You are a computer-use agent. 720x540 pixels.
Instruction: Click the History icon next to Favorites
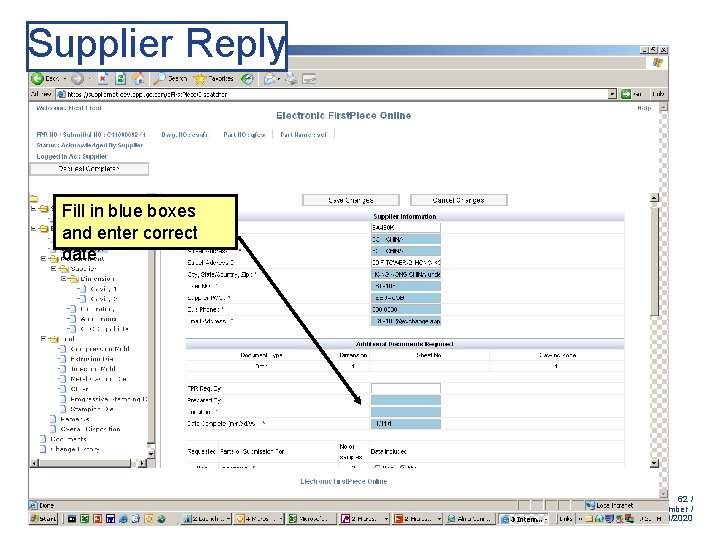(x=247, y=79)
